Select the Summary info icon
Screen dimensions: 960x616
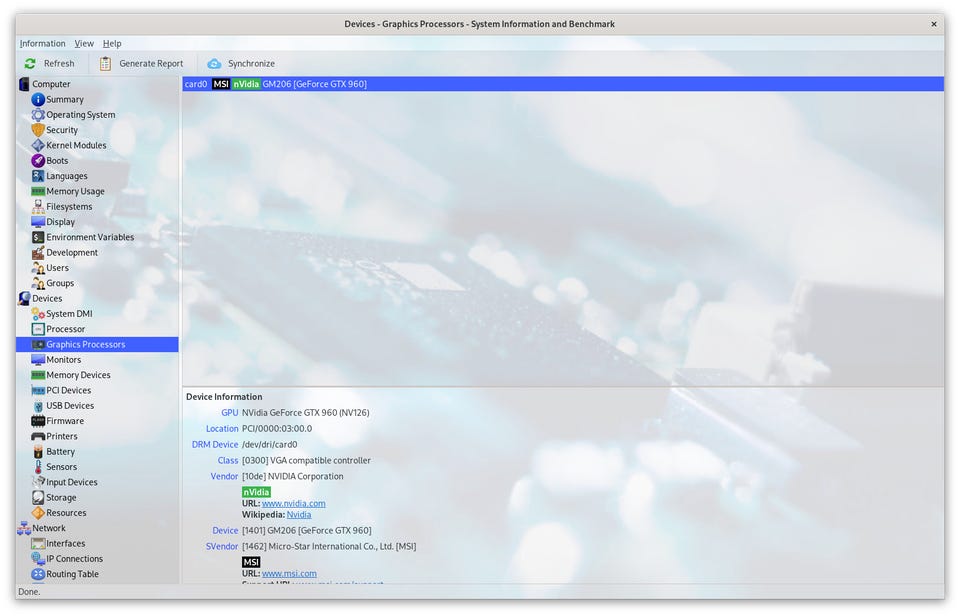(38, 99)
